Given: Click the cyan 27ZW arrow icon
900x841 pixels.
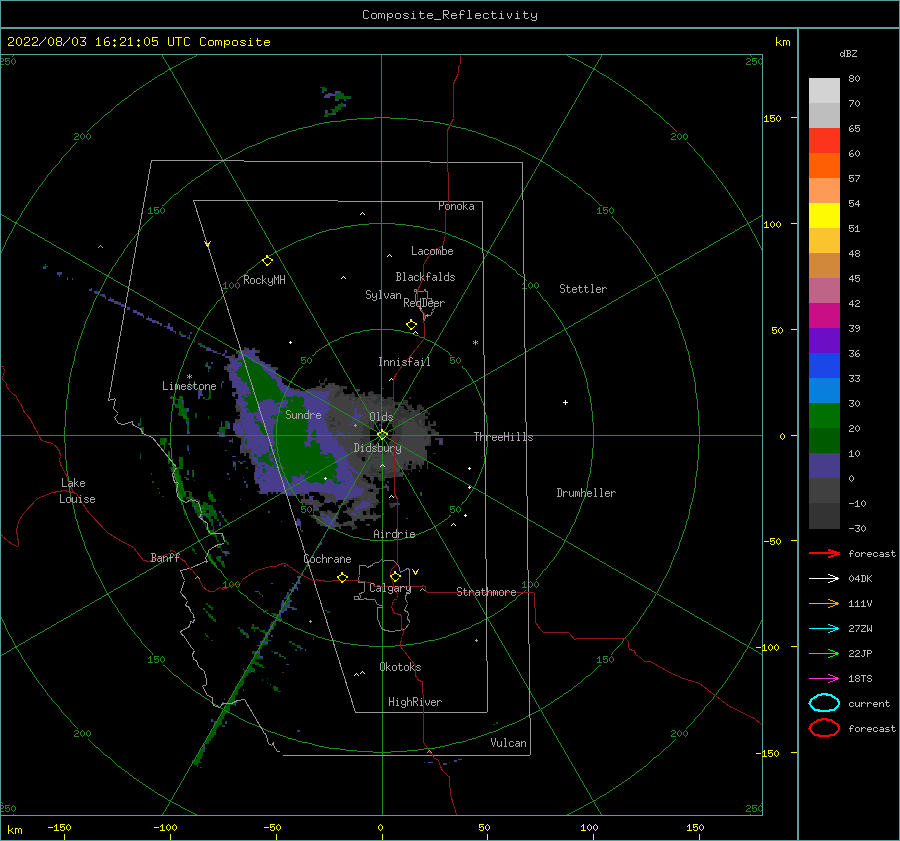Looking at the screenshot, I should [824, 629].
